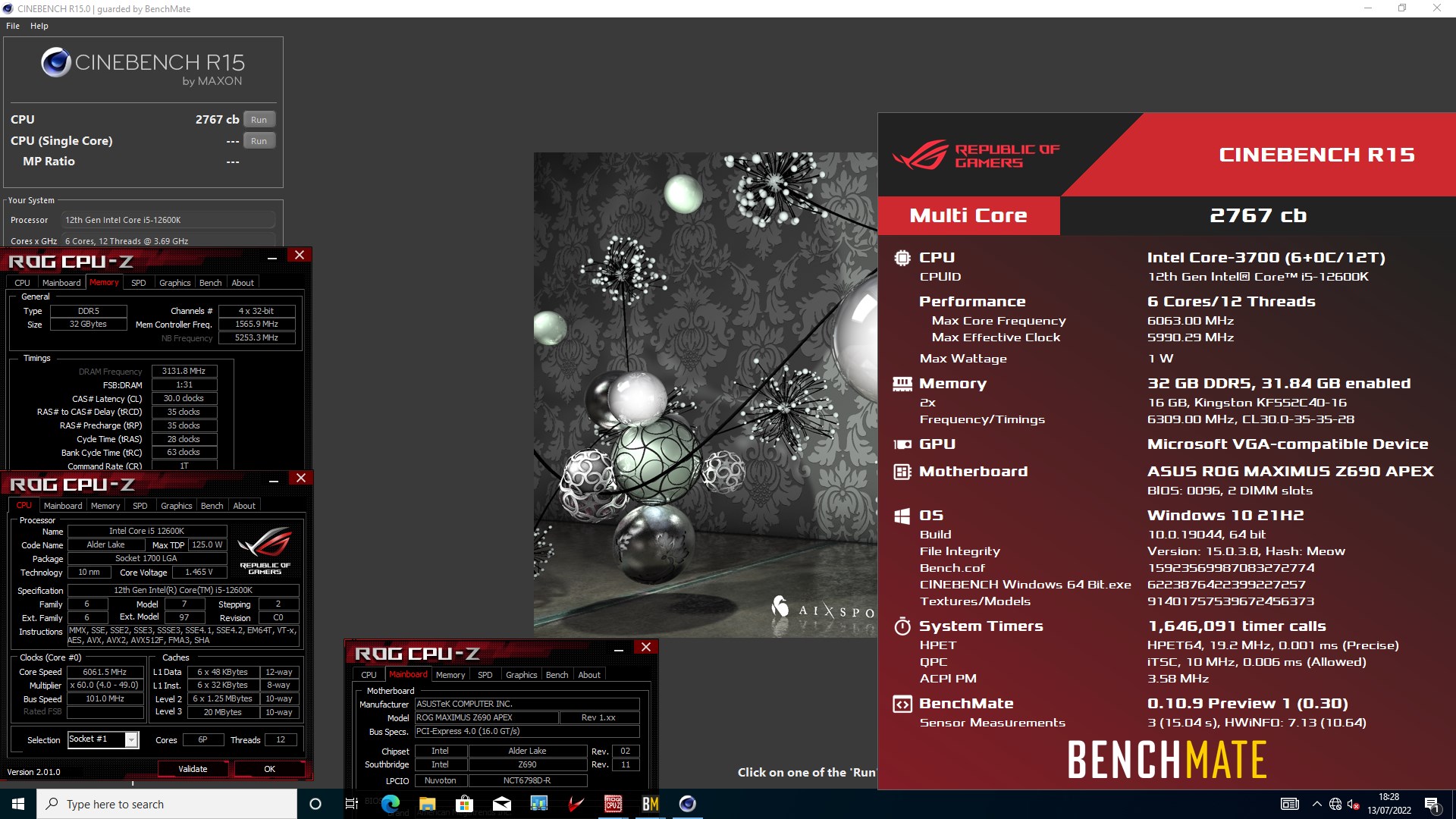
Task: Switch to SPD tab in CPU-Z memory timings window
Action: point(139,283)
